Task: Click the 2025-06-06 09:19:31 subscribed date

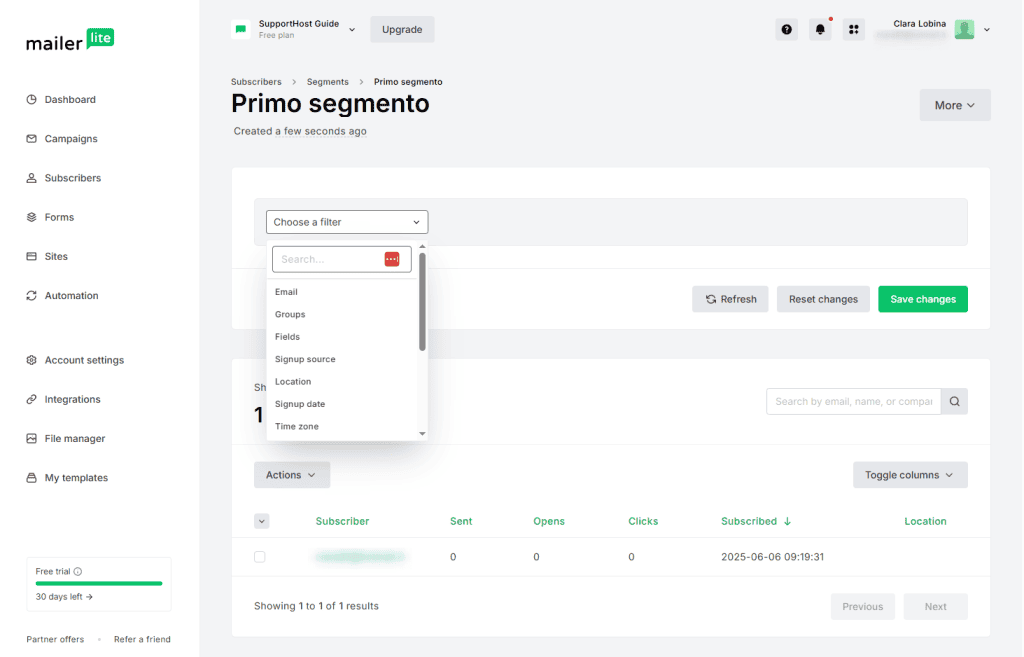Action: pyautogui.click(x=773, y=557)
